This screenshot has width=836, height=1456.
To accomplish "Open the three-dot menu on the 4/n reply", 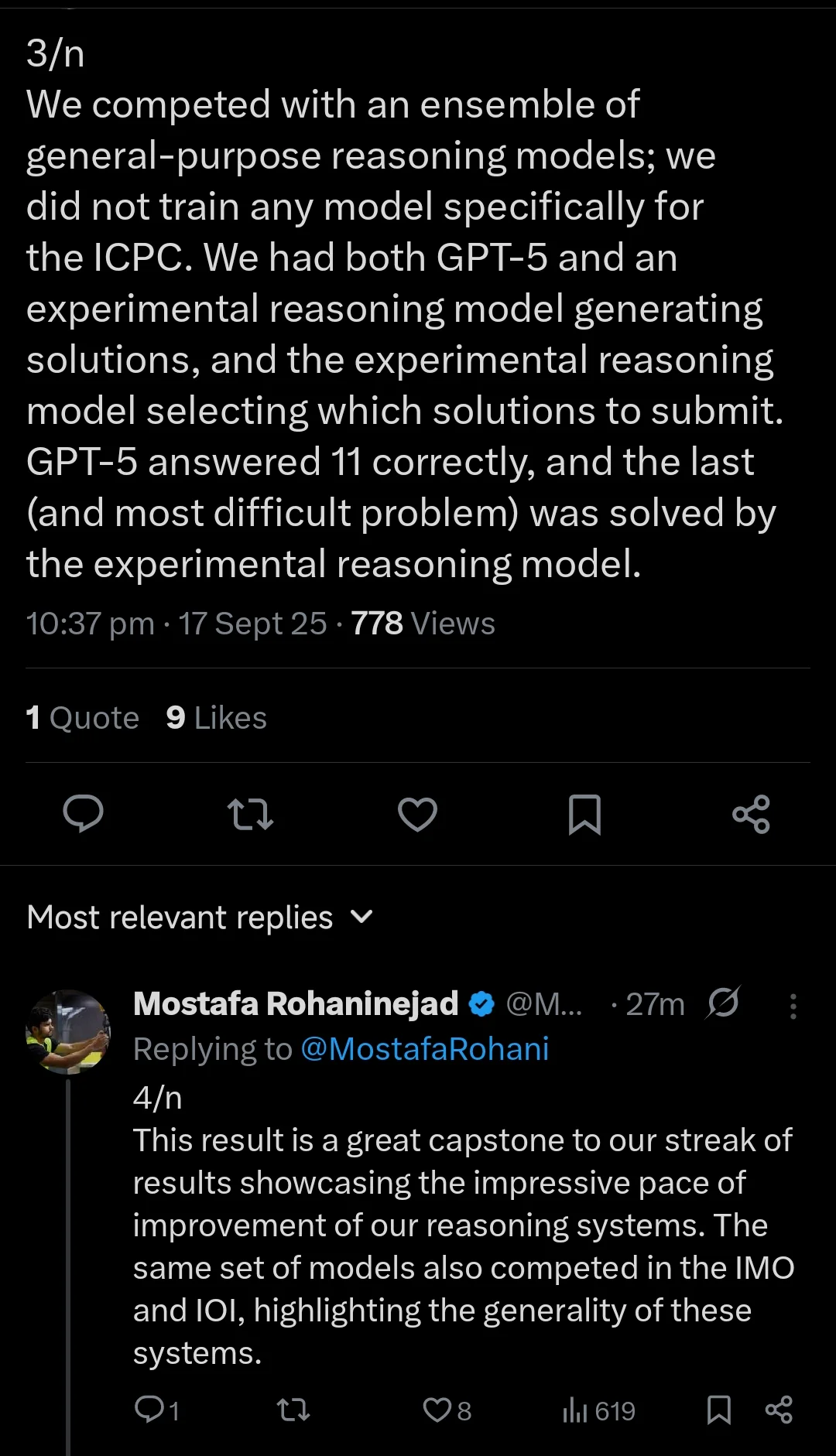I will coord(793,1006).
